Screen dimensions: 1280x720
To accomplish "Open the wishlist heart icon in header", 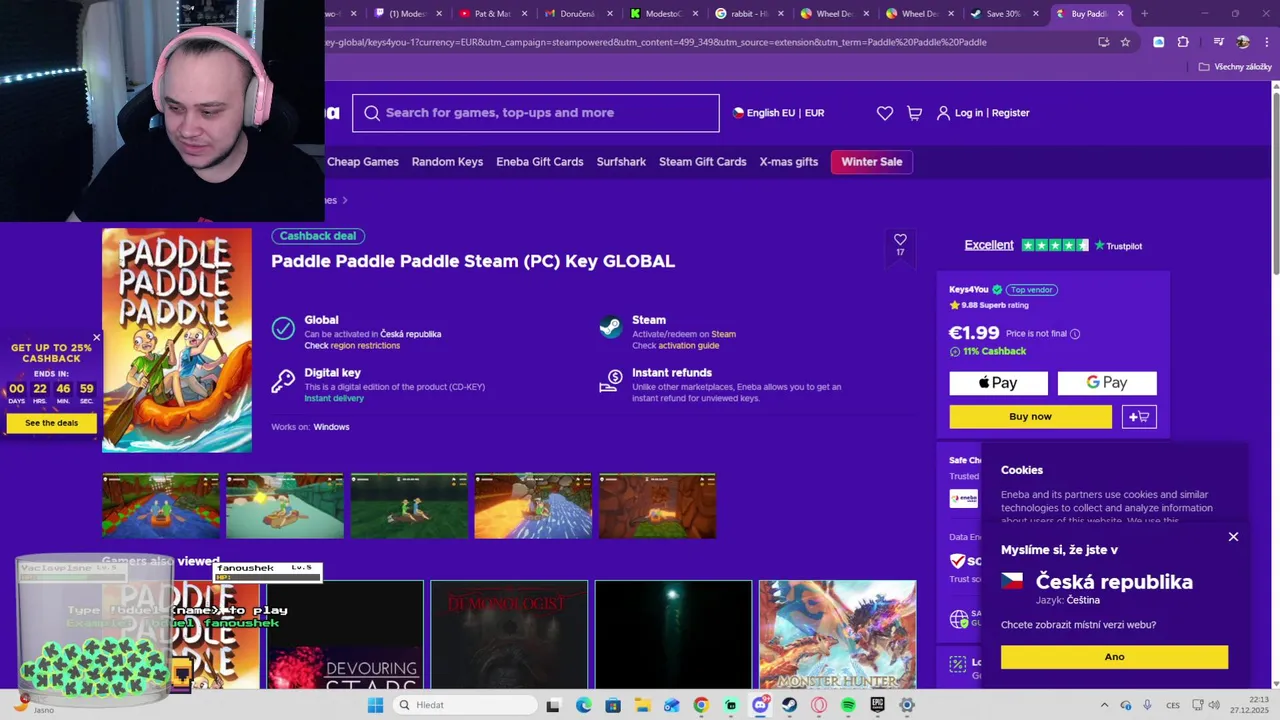I will 885,113.
